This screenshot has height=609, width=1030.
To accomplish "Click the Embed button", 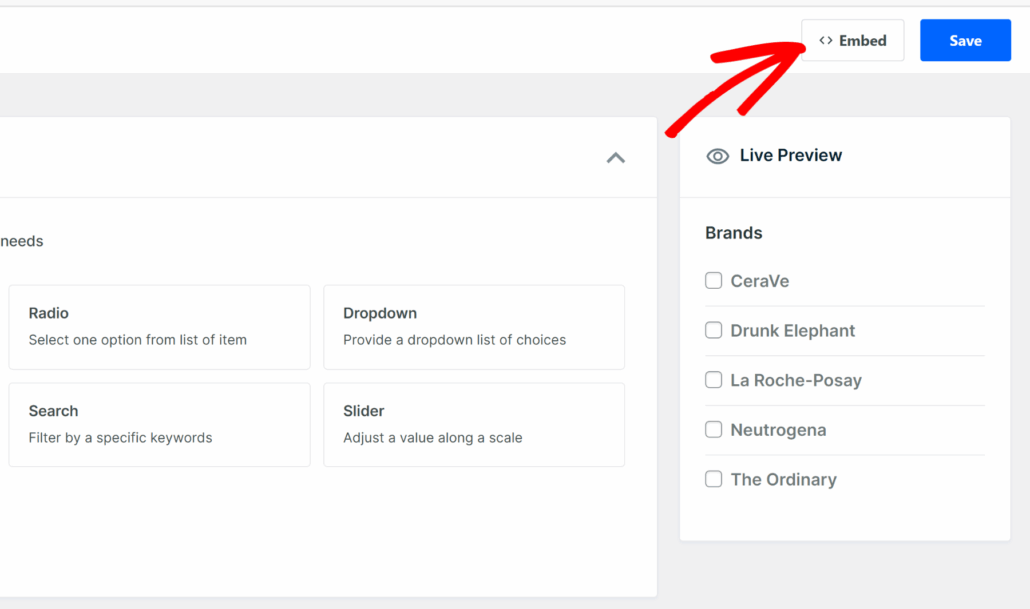I will tap(852, 40).
